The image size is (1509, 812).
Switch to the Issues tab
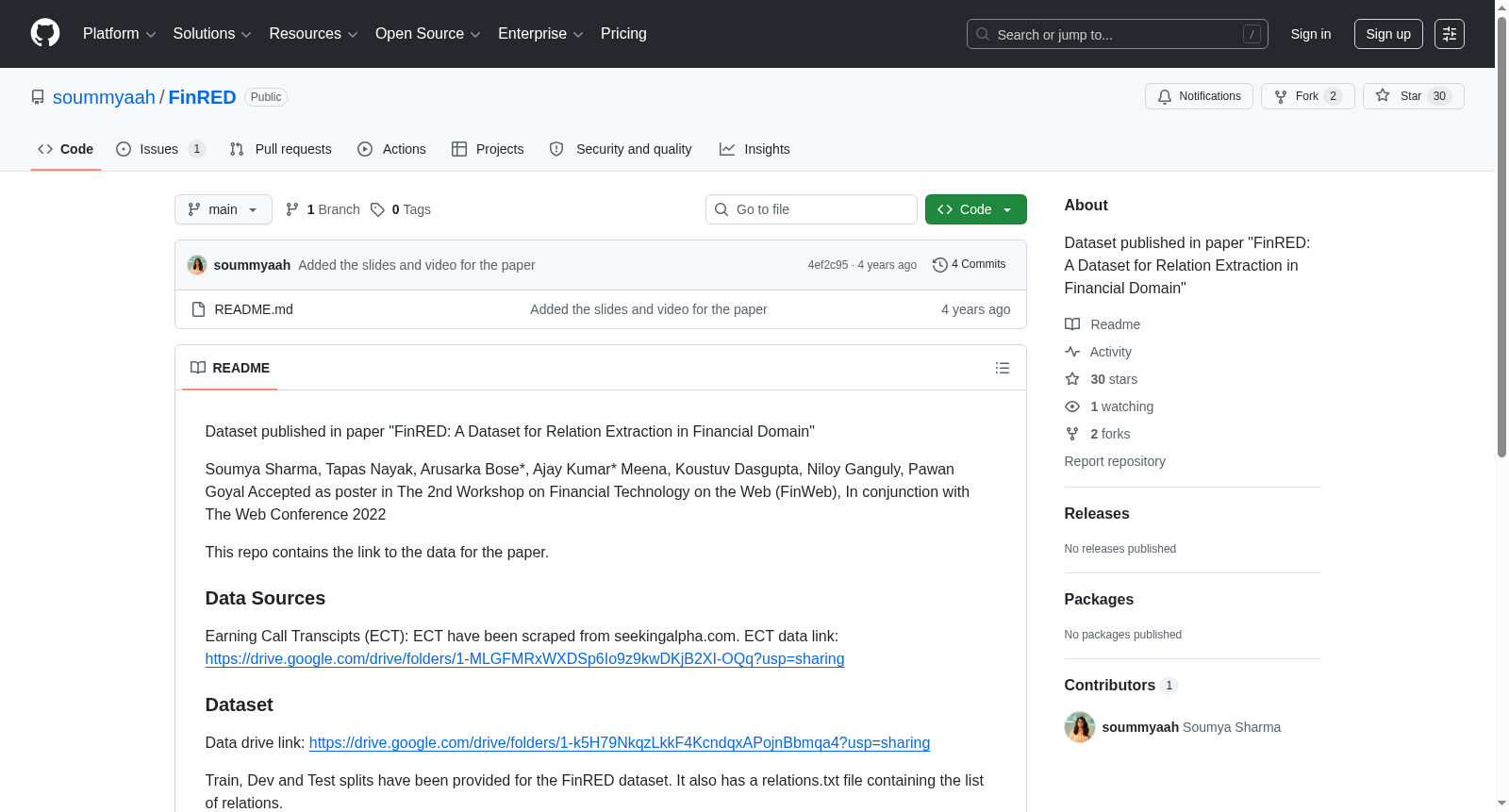coord(160,149)
